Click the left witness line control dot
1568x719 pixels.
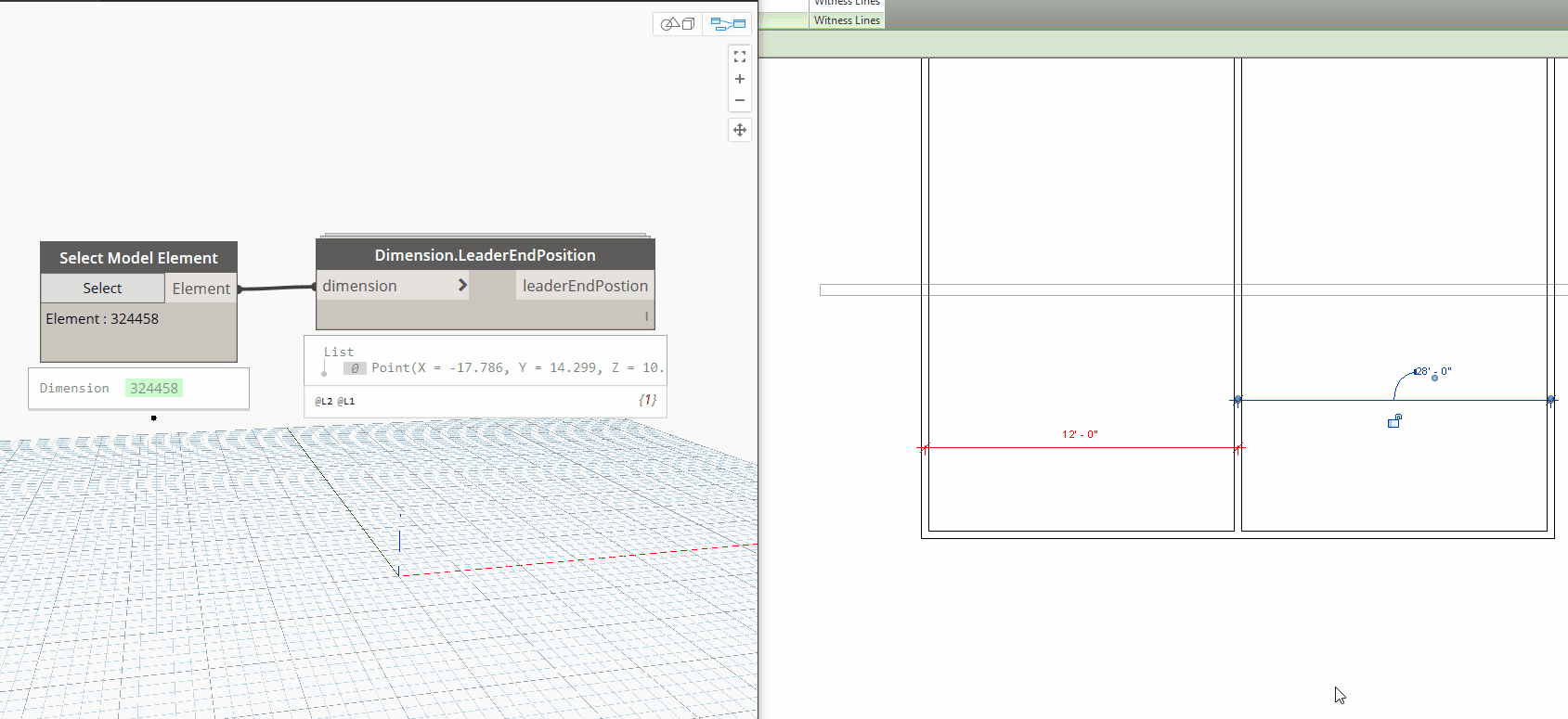tap(1238, 400)
